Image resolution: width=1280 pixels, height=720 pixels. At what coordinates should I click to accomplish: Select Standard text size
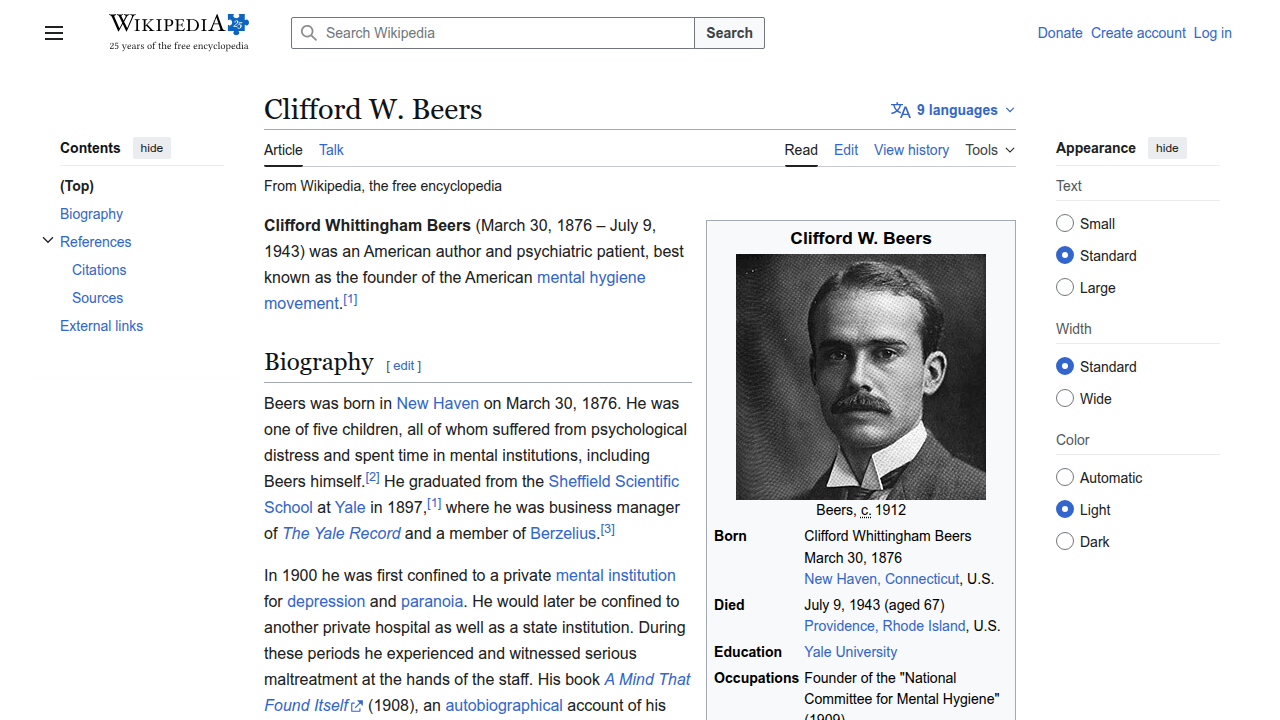click(x=1065, y=255)
